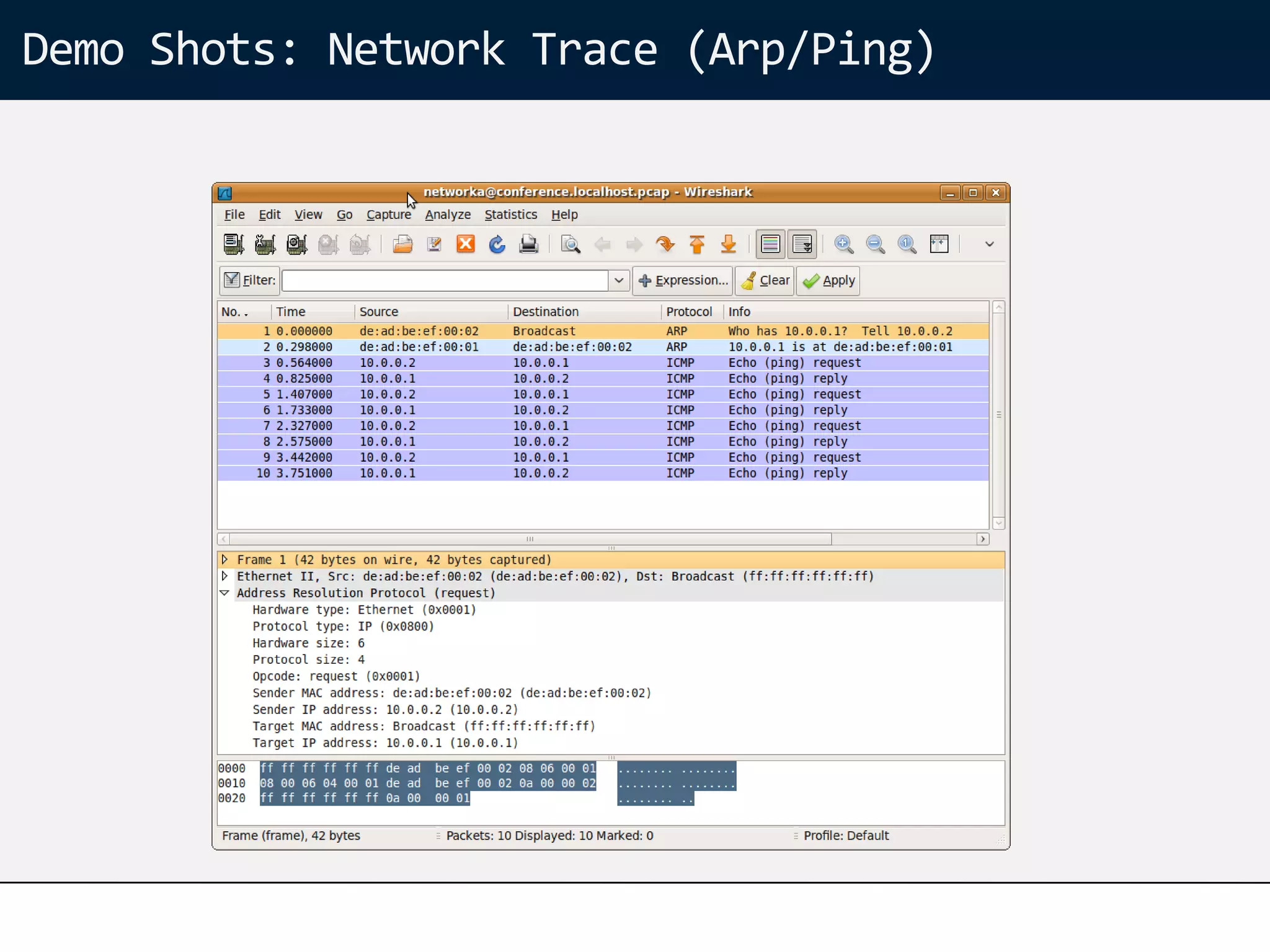Toggle auto scroll in live capture
The image size is (1270, 952).
(x=802, y=244)
